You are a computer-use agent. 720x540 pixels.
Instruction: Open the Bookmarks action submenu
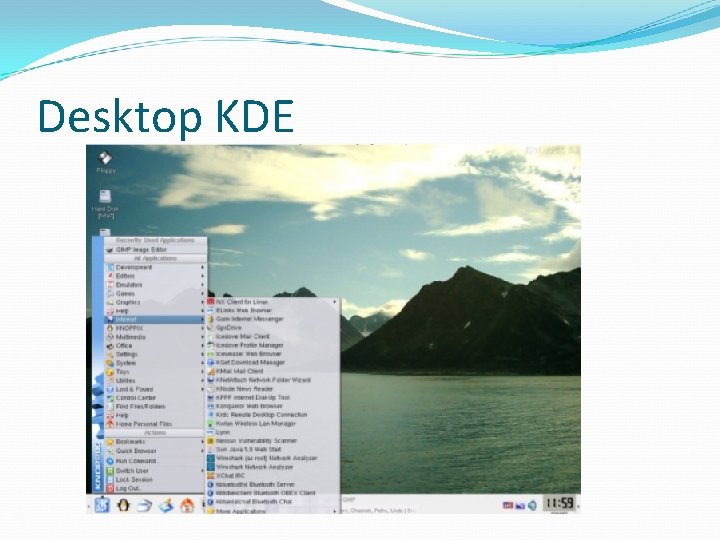(x=156, y=442)
